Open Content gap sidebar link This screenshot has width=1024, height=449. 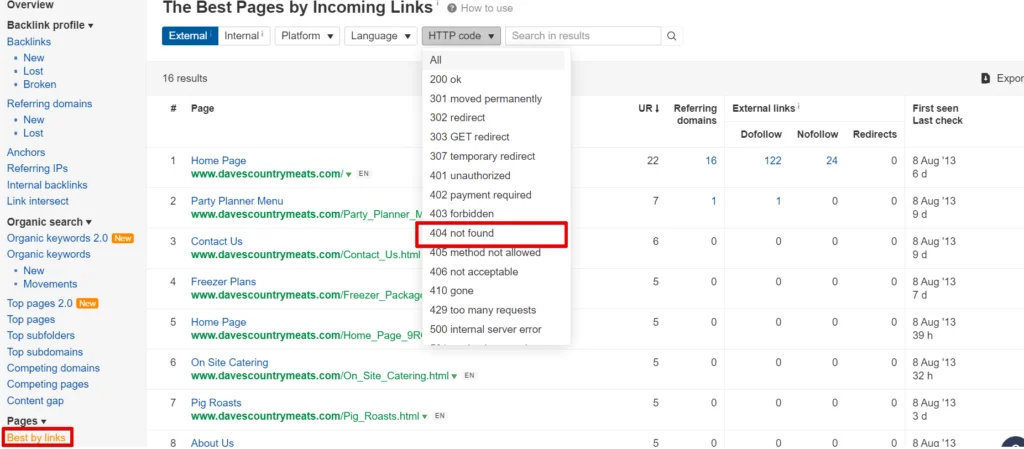tap(35, 401)
